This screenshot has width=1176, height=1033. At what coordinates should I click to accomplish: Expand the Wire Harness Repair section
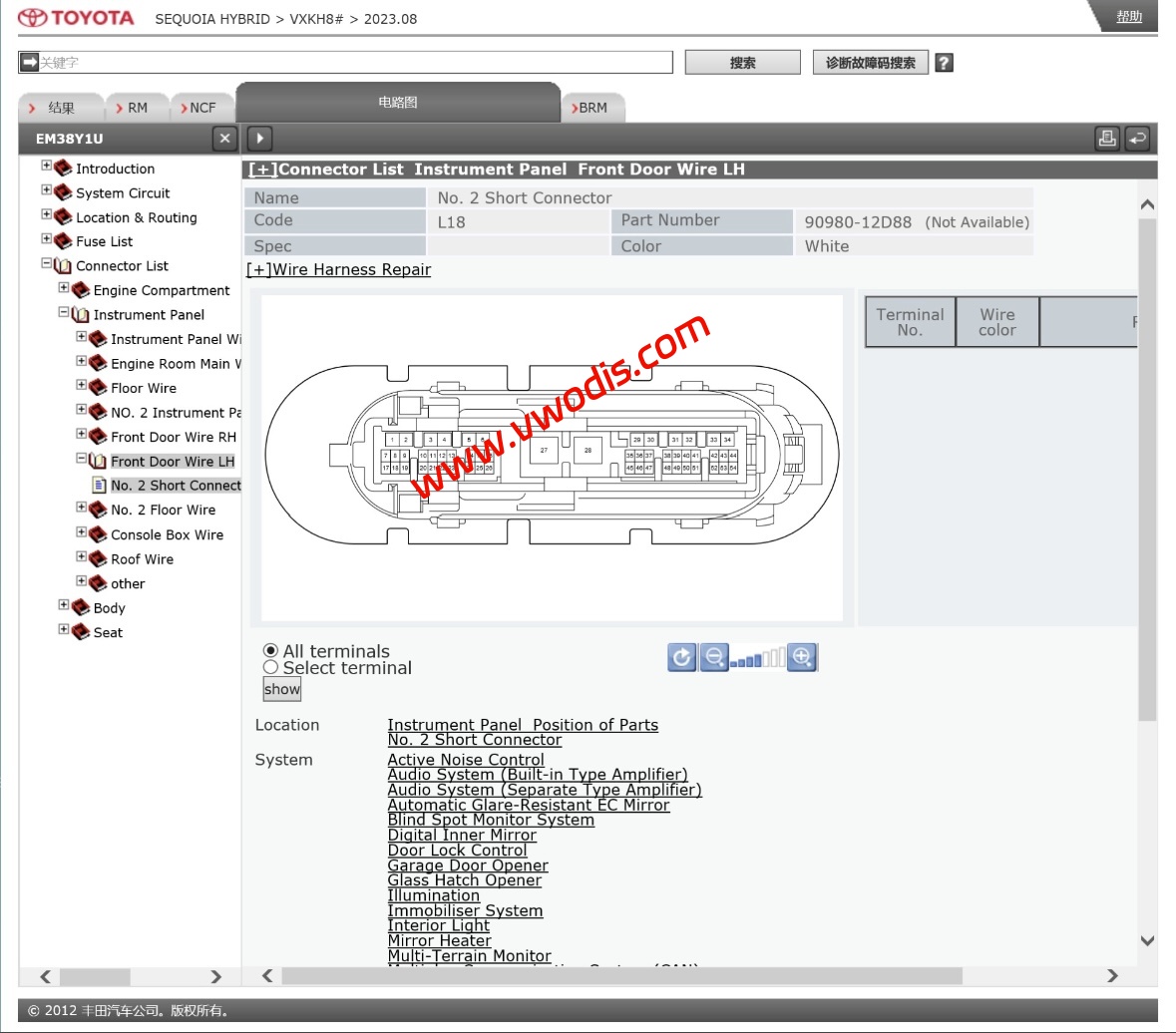(339, 269)
